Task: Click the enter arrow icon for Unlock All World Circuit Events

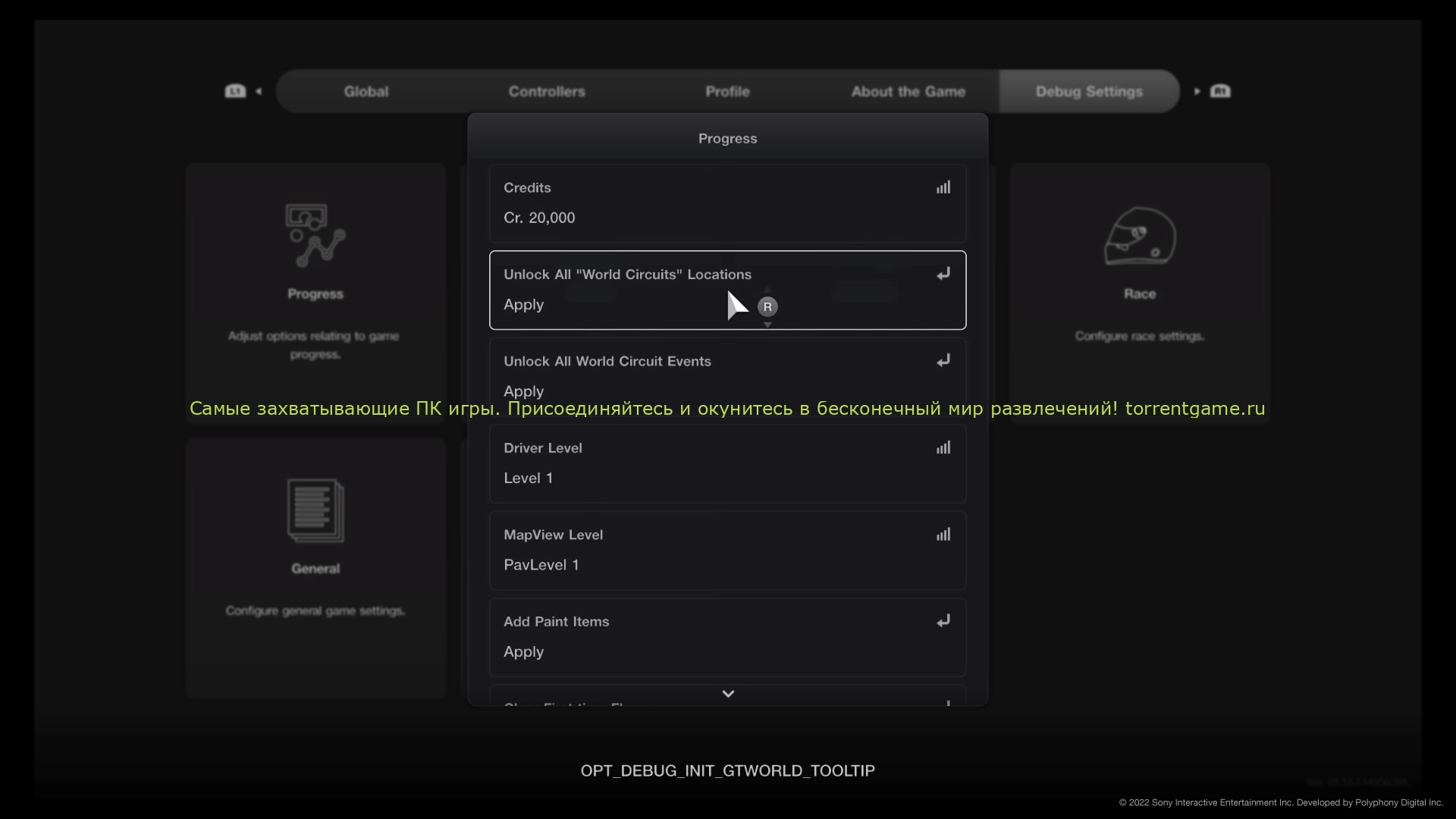Action: click(x=943, y=361)
